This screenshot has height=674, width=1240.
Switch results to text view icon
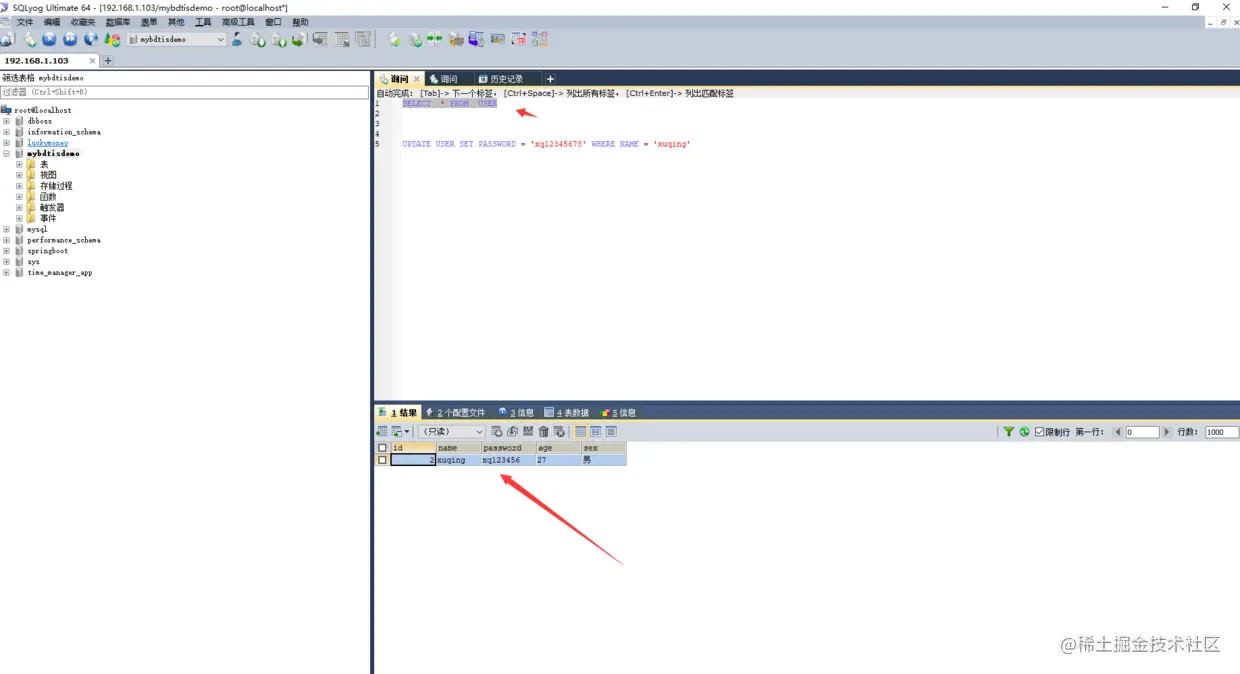[611, 431]
